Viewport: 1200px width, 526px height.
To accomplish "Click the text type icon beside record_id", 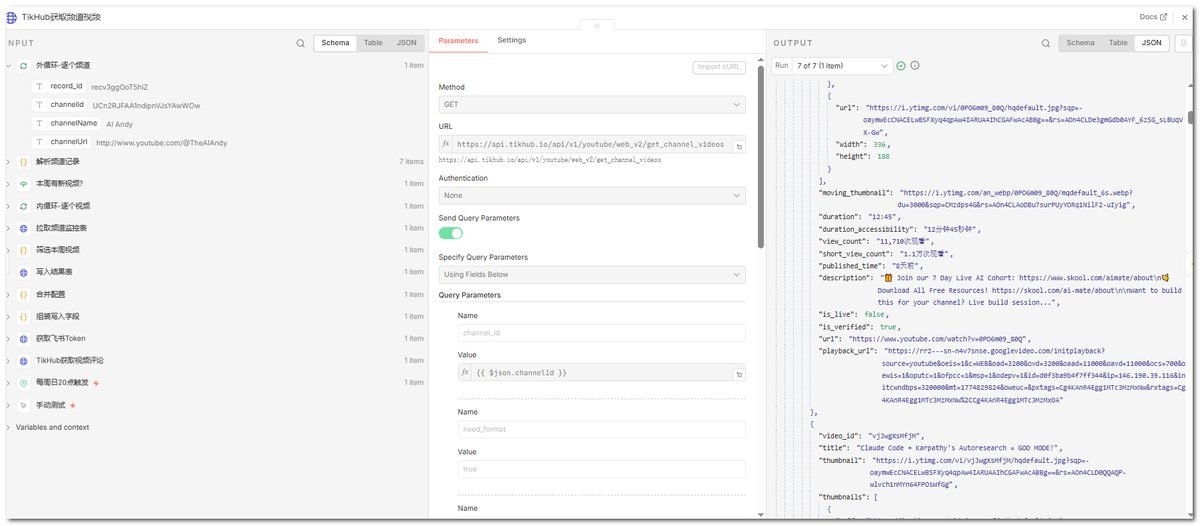I will [x=40, y=87].
